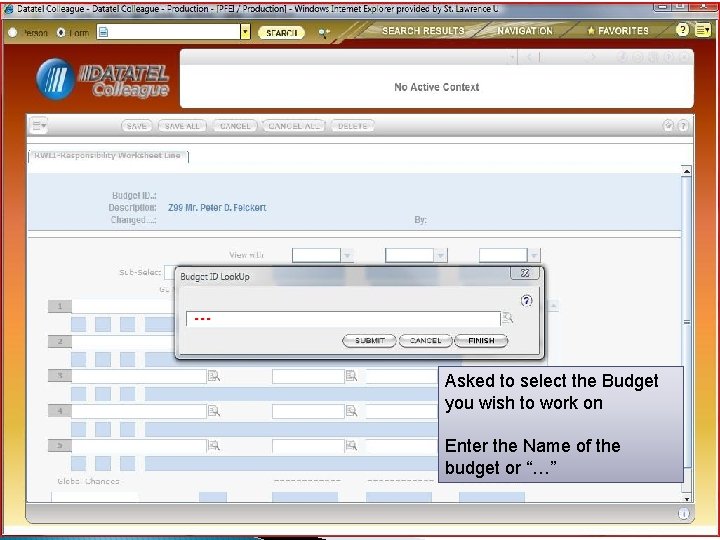Click the Budget ID LookUp text field

[x=343, y=319]
